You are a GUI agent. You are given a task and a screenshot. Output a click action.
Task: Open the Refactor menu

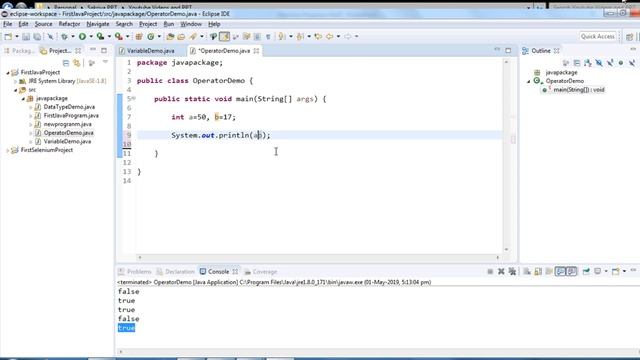(69, 24)
